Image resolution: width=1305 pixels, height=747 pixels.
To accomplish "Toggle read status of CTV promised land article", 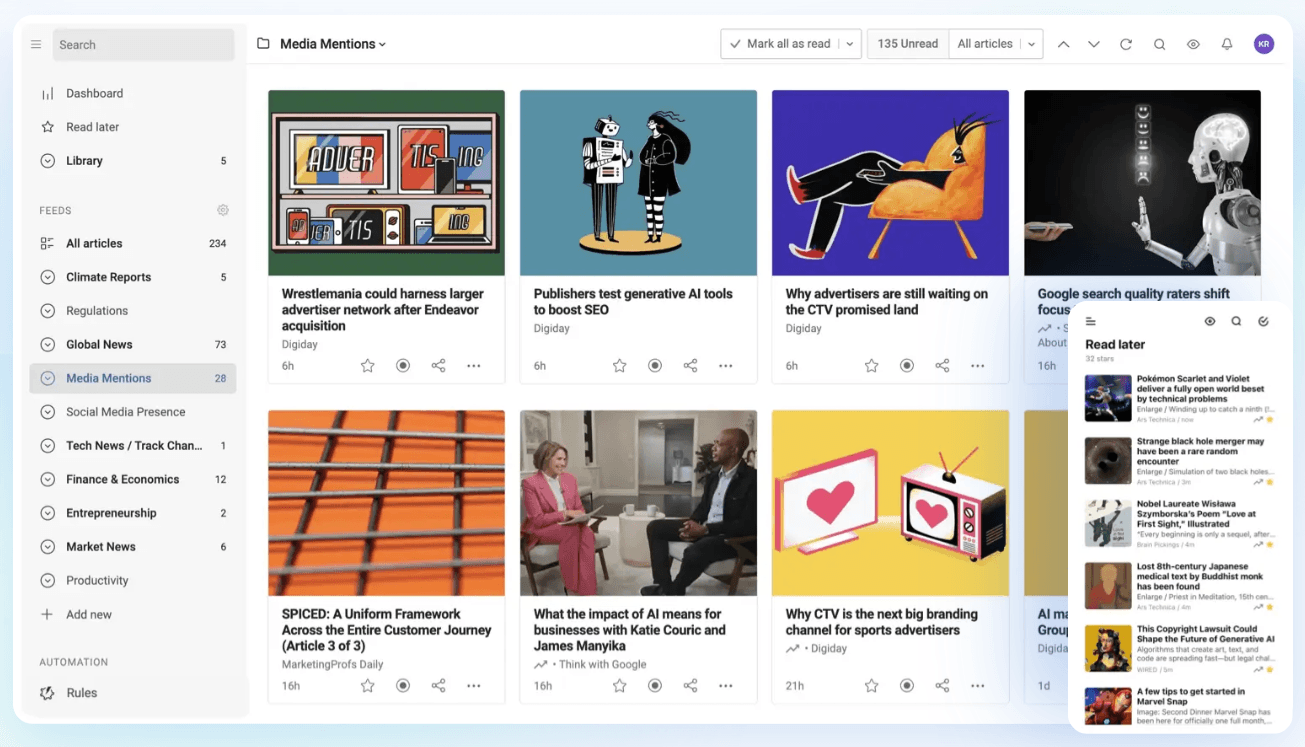I will click(x=907, y=366).
